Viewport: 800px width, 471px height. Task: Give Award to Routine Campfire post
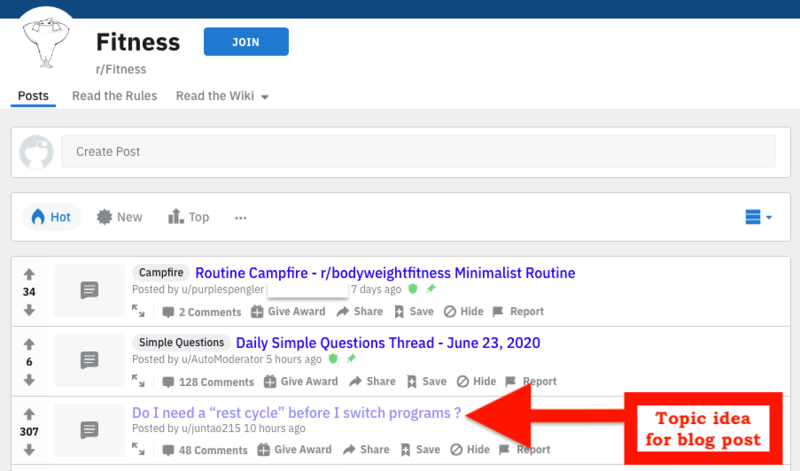tap(288, 311)
